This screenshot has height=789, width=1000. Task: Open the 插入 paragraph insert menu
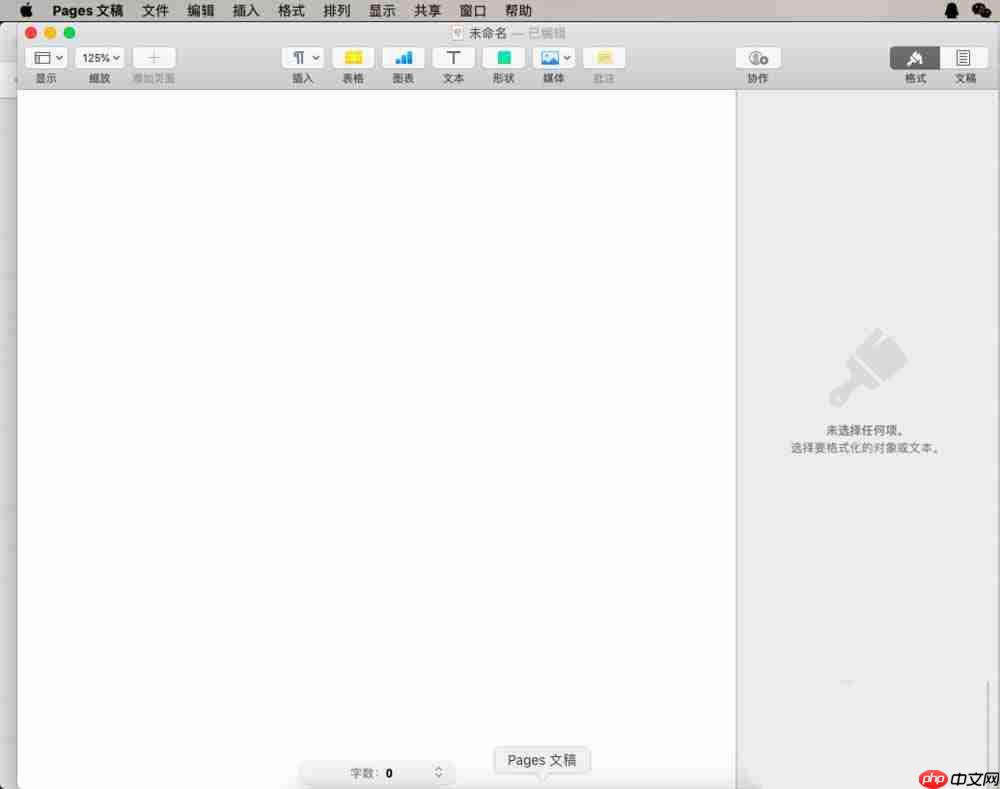point(303,58)
